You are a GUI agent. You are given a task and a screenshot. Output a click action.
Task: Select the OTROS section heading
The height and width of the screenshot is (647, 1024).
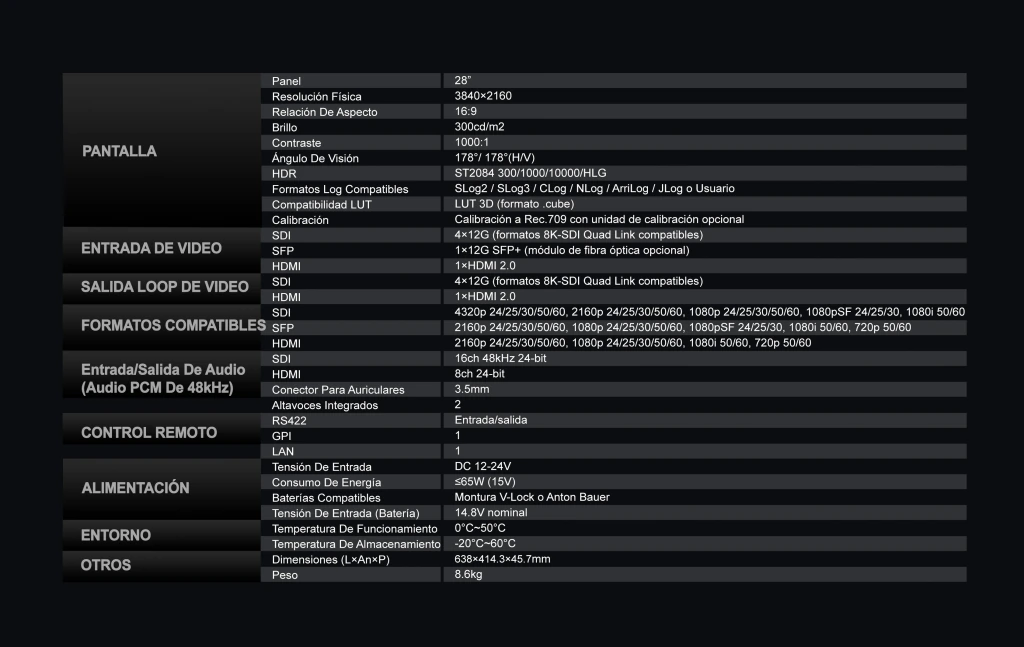pos(106,565)
